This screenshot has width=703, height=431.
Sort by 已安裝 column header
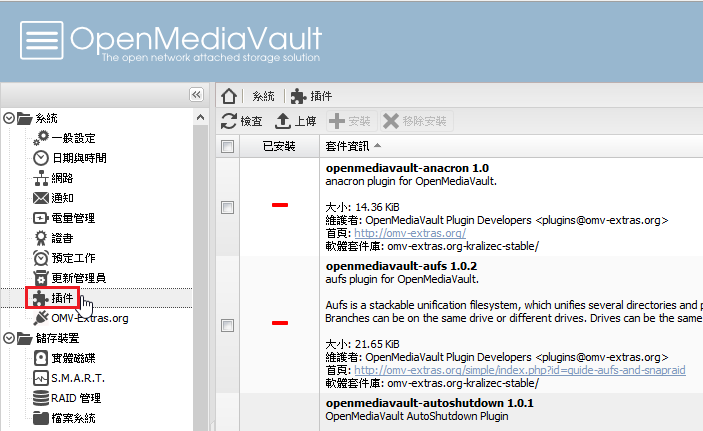click(279, 146)
